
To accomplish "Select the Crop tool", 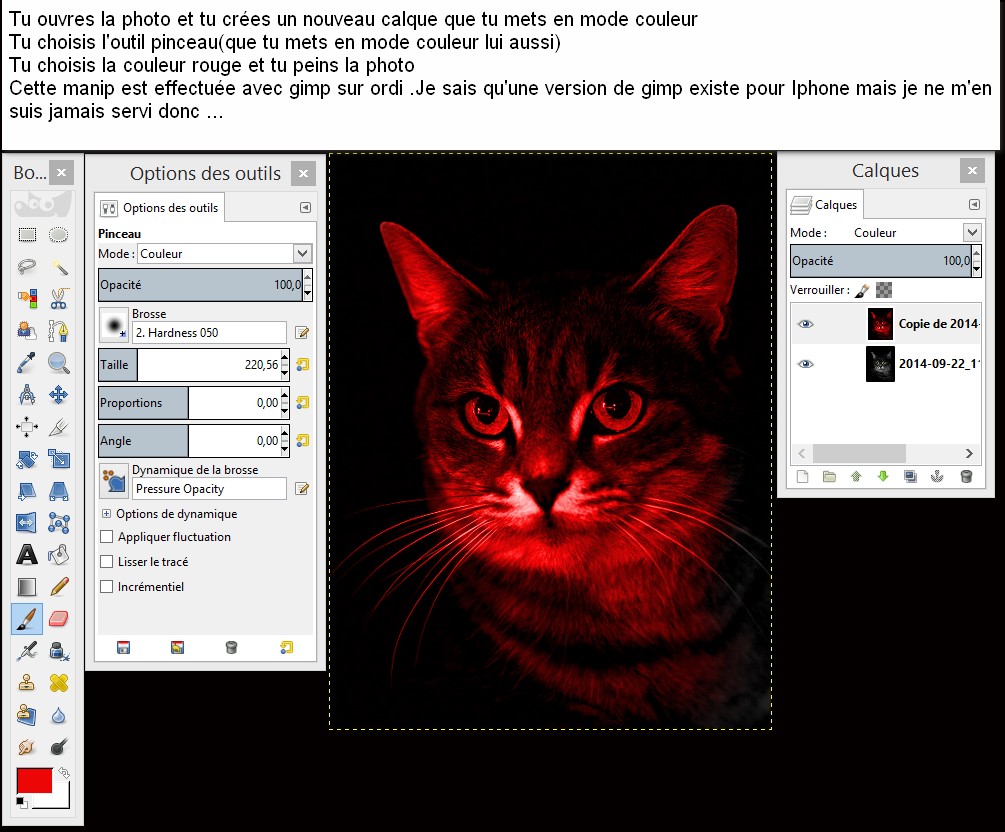I will click(x=58, y=427).
